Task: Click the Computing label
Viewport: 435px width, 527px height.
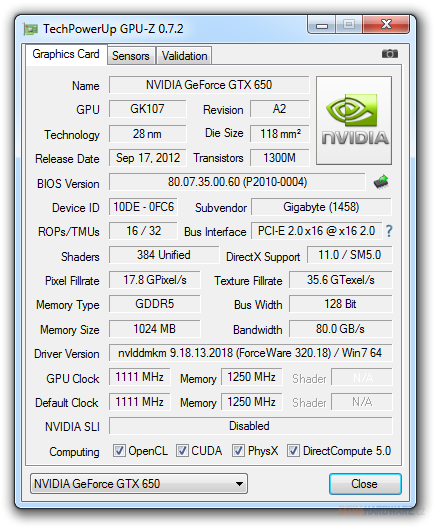Action: click(x=74, y=452)
